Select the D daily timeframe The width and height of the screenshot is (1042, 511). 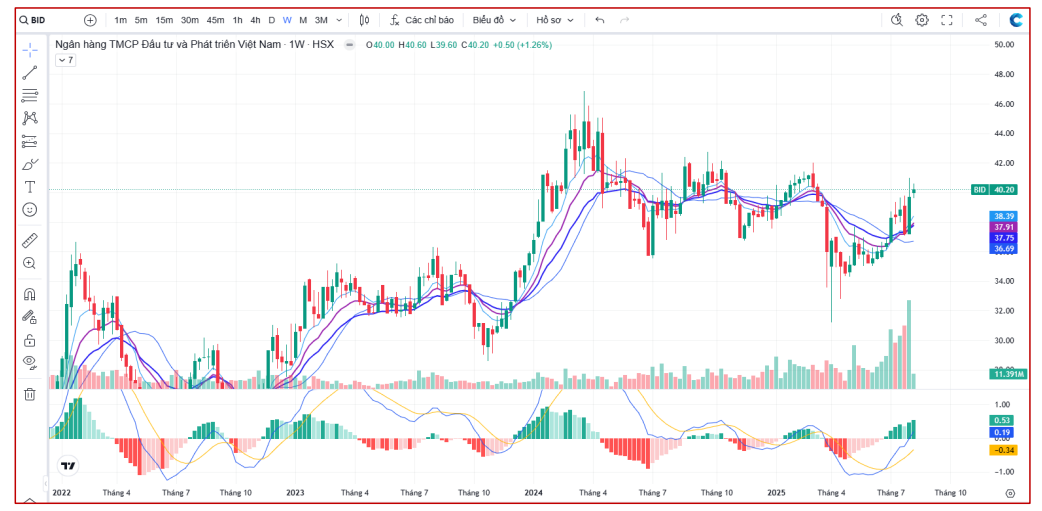271,20
